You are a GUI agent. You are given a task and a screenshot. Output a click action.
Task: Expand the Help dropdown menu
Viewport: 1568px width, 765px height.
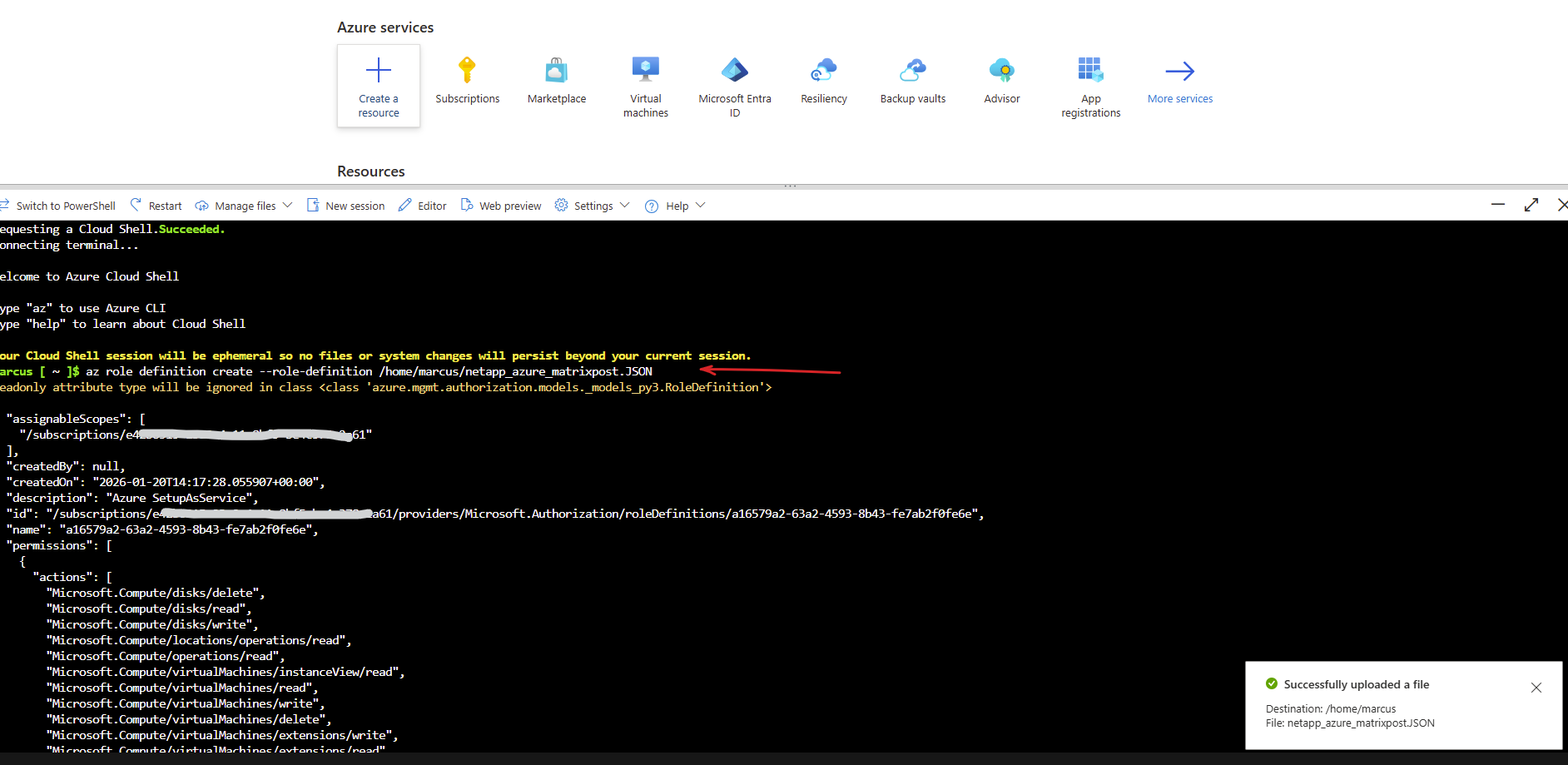click(676, 206)
